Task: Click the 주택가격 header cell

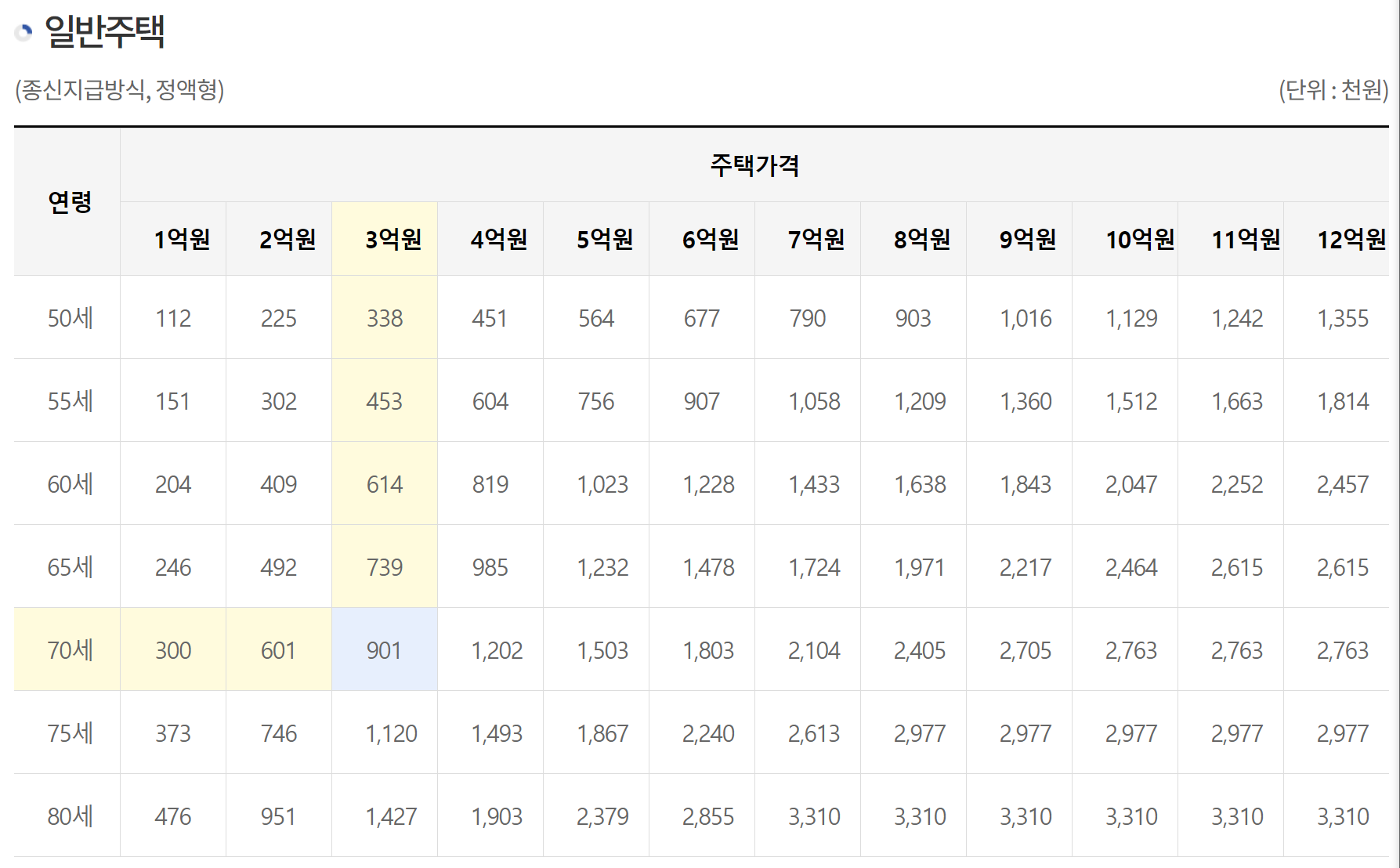Action: [x=754, y=165]
